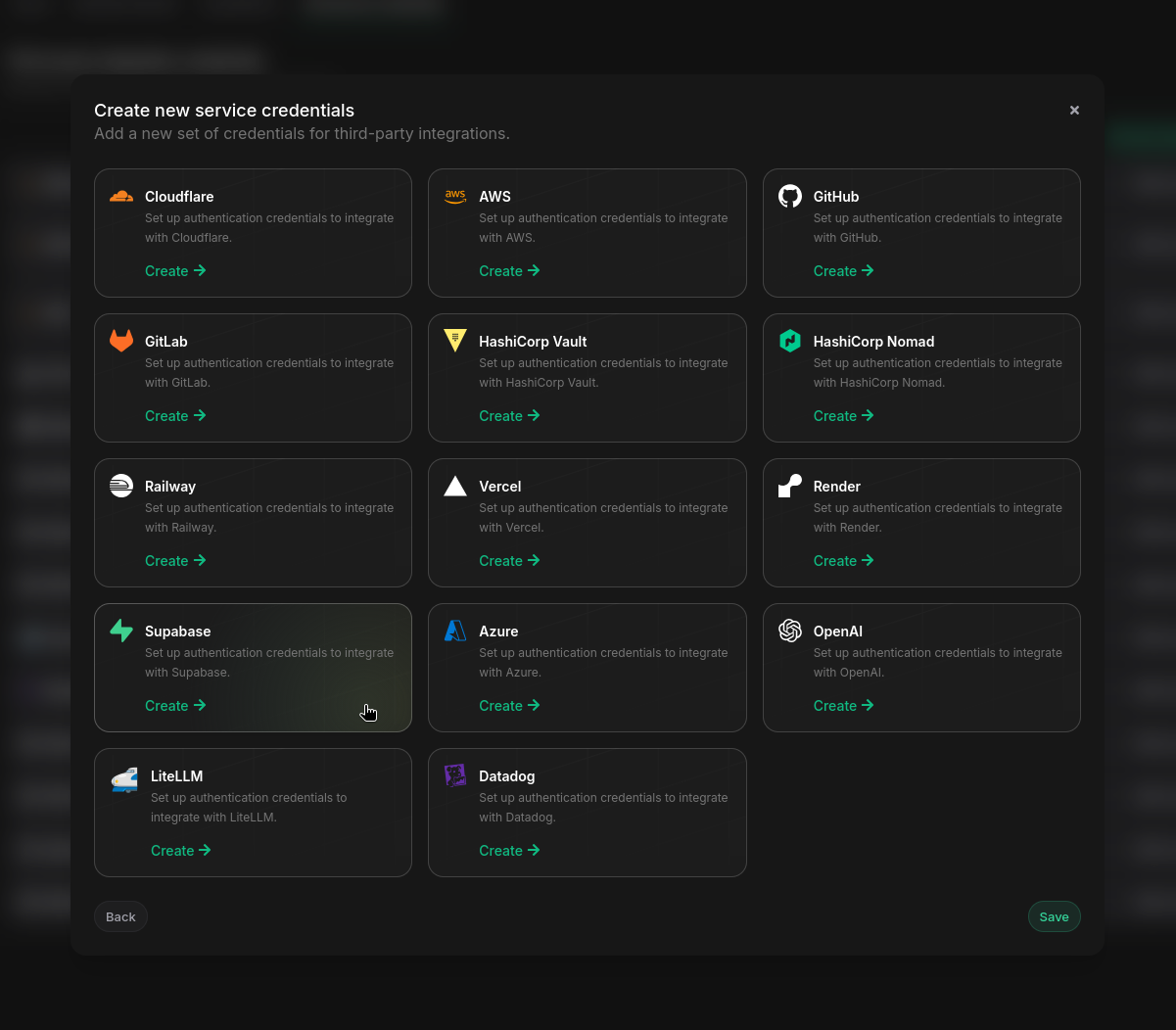Create Datadog credentials
Screen dimensions: 1176x1030
[x=509, y=851]
